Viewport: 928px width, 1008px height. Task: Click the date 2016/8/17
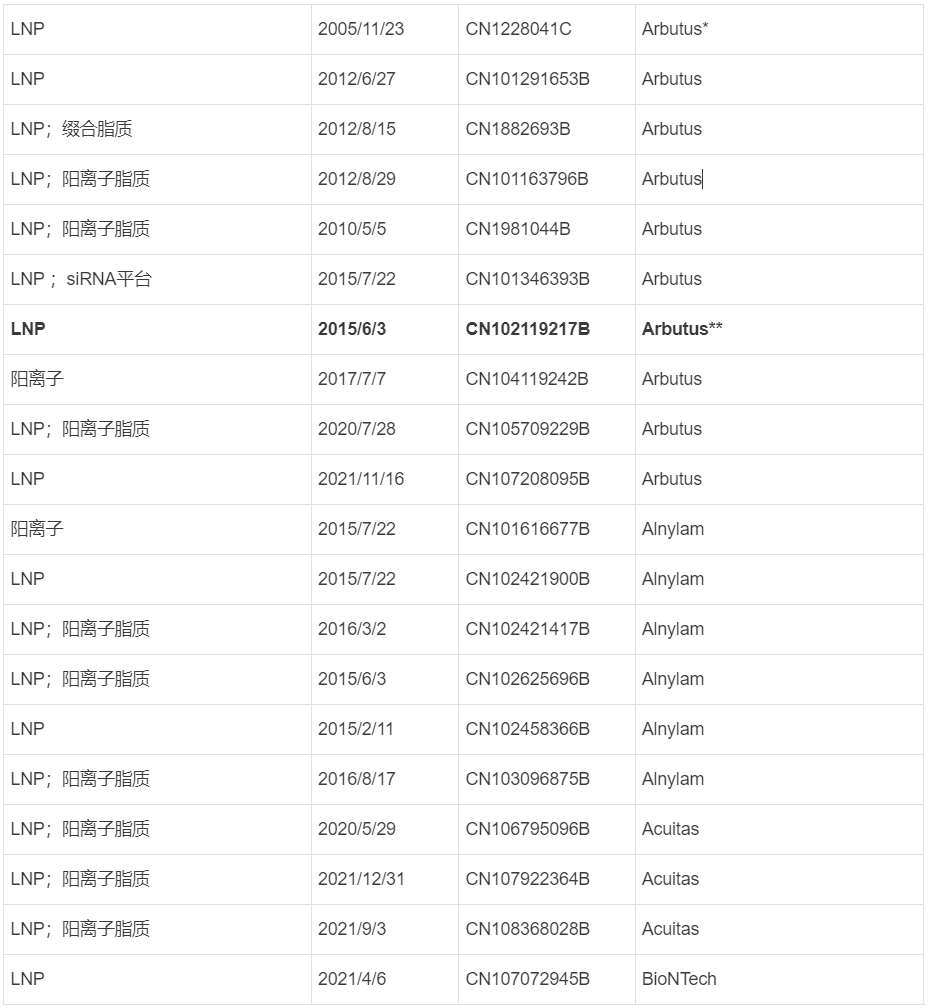pos(357,779)
